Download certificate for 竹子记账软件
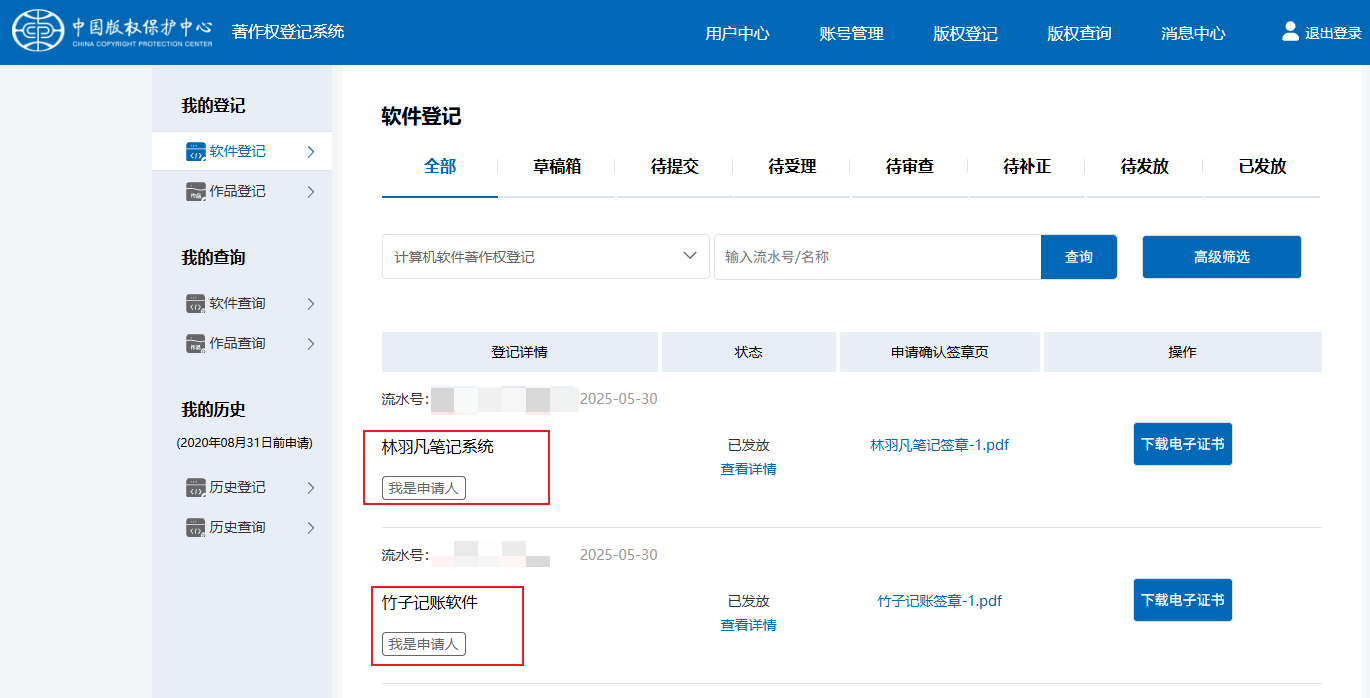 (x=1183, y=600)
